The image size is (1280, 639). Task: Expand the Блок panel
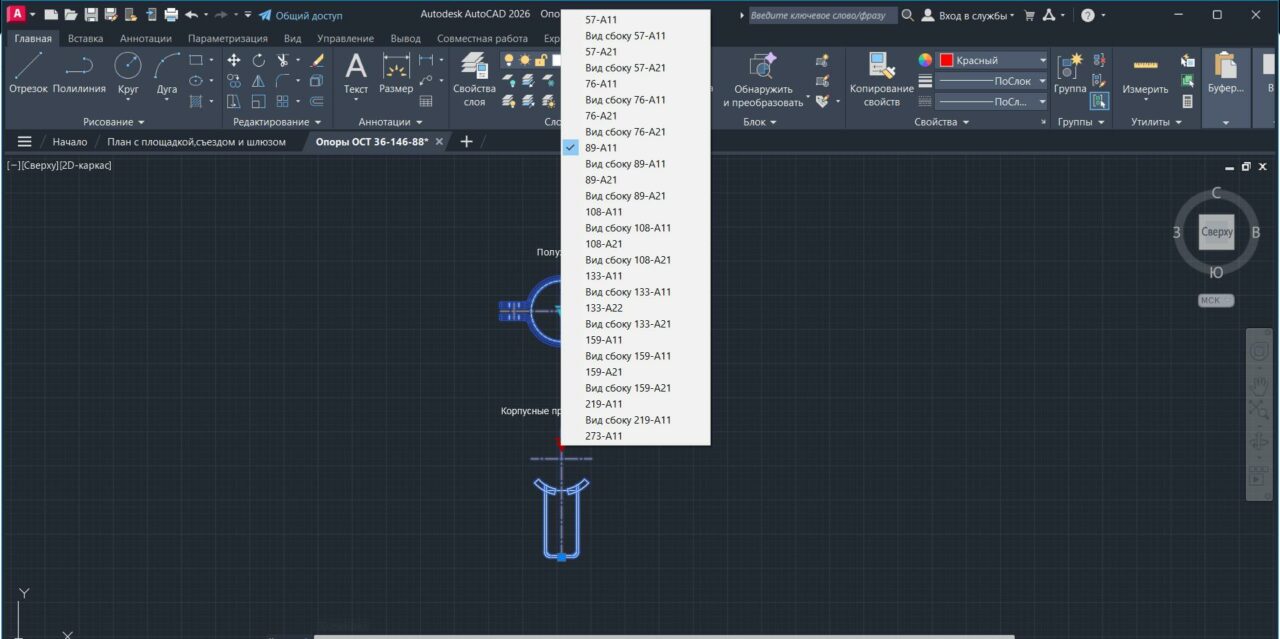coord(761,122)
